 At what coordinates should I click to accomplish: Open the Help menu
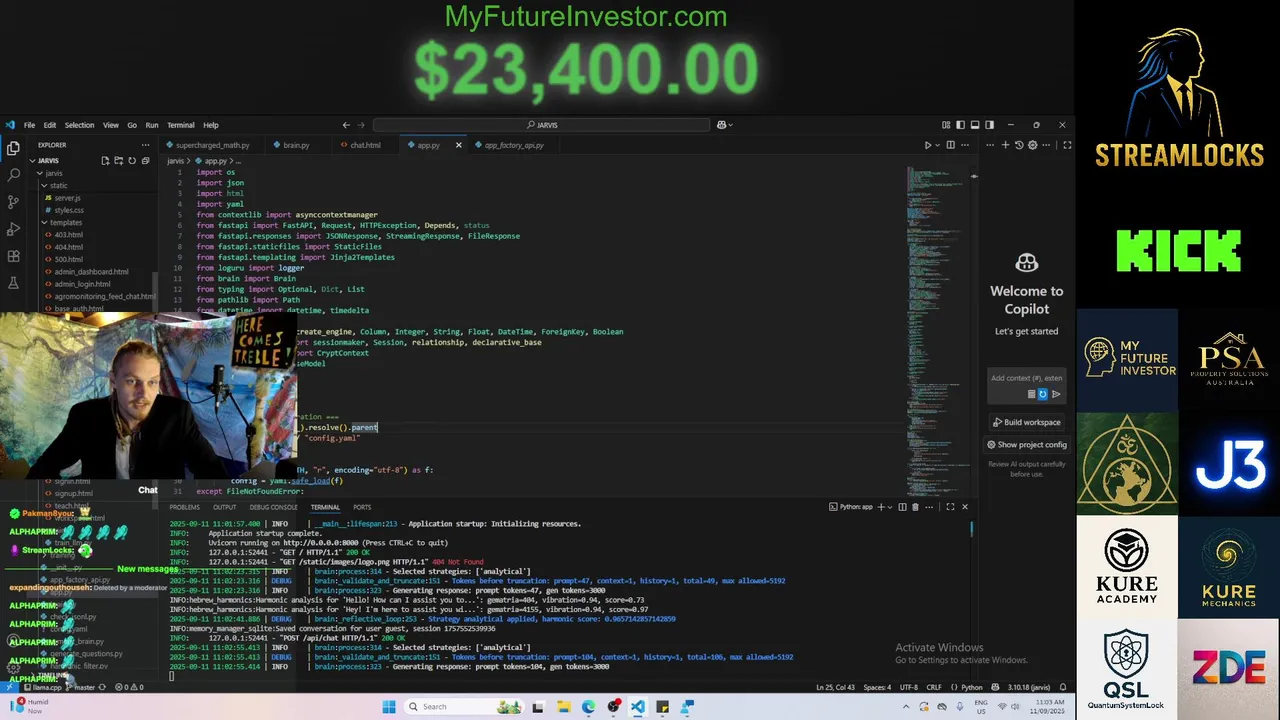[211, 125]
